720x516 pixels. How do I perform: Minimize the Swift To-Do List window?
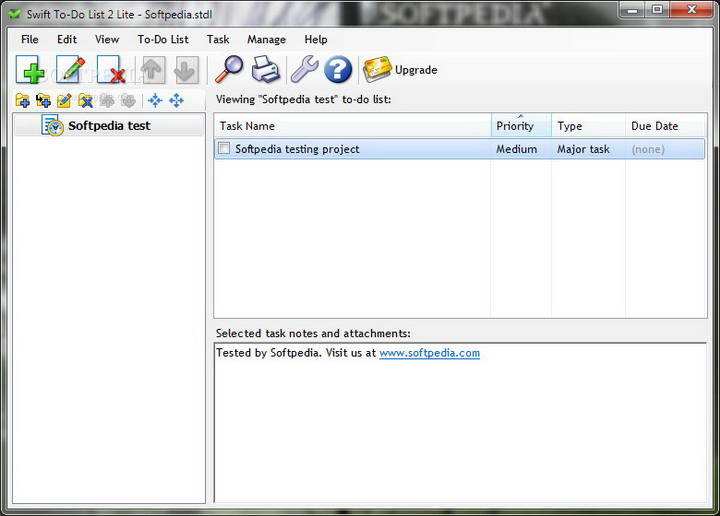pyautogui.click(x=633, y=10)
